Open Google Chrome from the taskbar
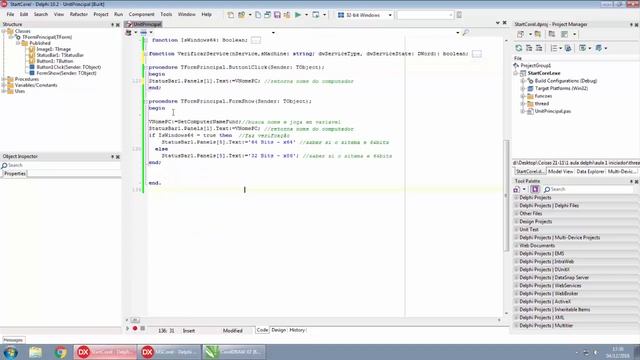Screen dimensions: 640x360 [60, 352]
